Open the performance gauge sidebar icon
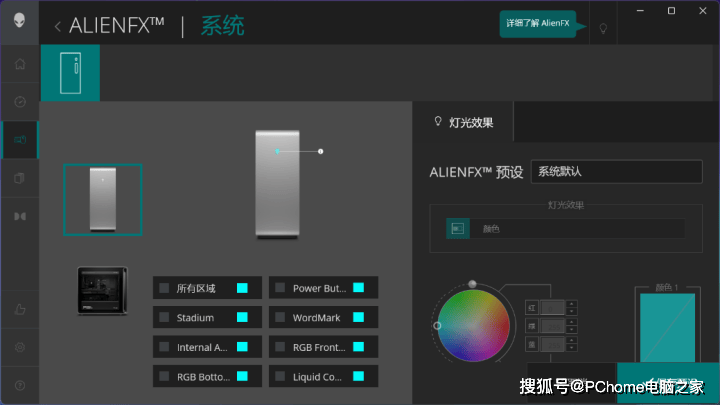Screen dimensions: 720x405 tap(20, 101)
